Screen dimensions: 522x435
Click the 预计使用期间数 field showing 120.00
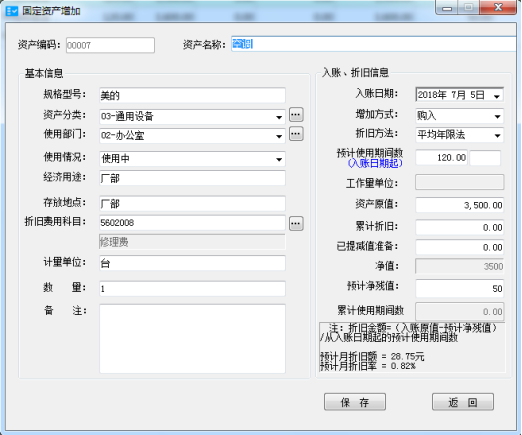point(442,158)
